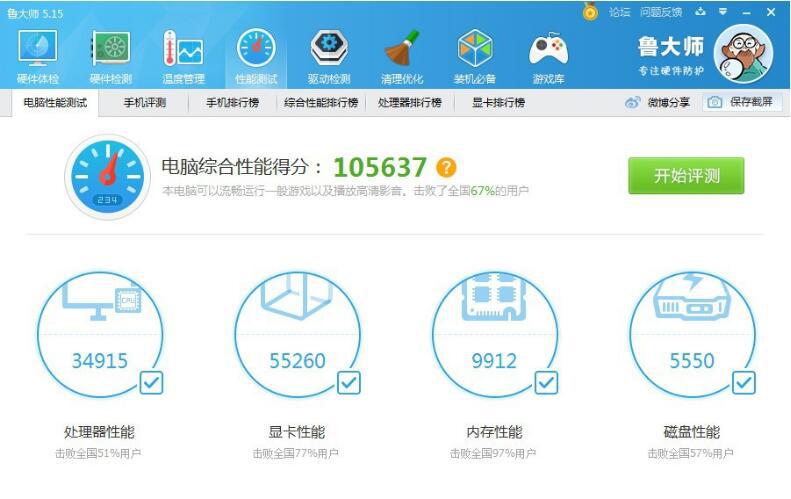
Task: Uncheck the 磁盘性能 test checkbox
Action: pos(744,382)
